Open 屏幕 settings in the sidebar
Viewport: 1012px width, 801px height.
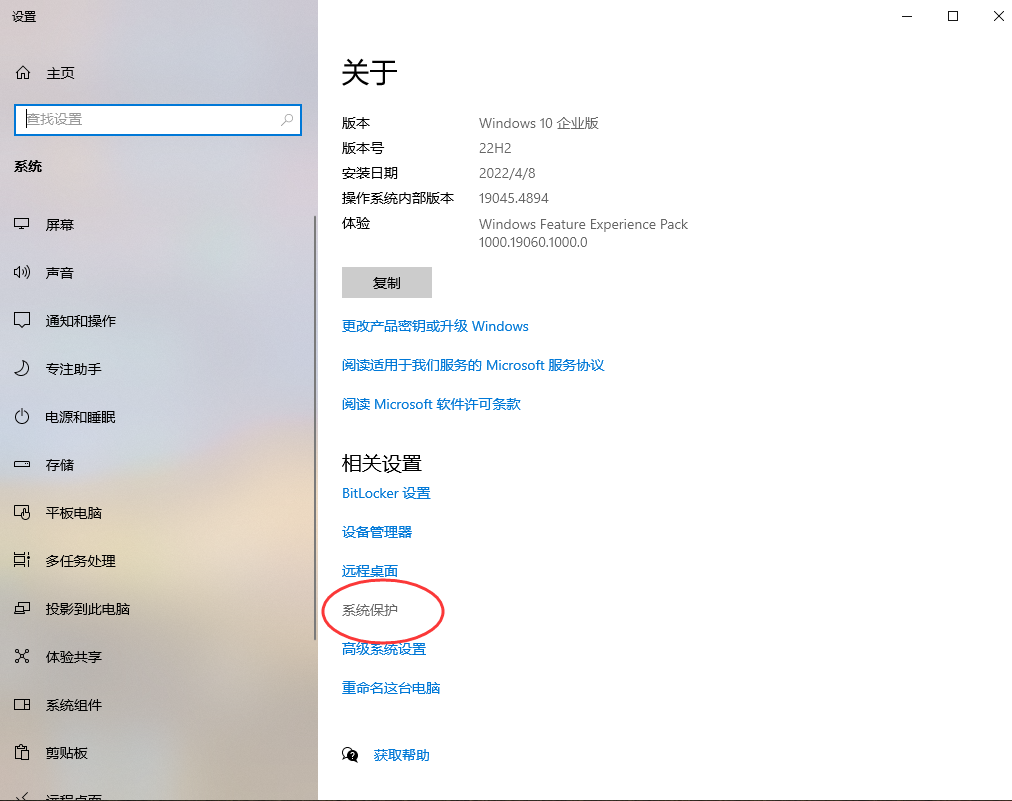click(x=60, y=224)
